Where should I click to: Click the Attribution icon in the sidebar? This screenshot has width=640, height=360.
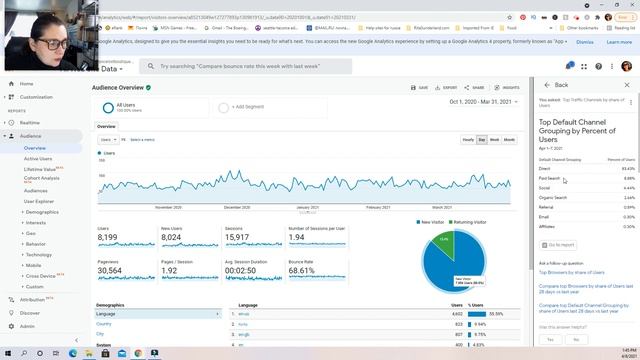(x=11, y=300)
